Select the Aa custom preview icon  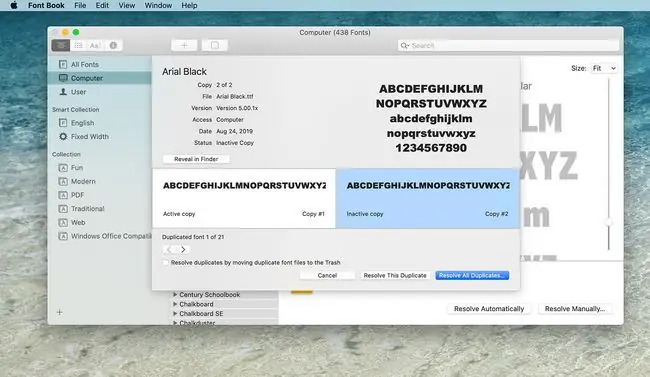click(x=95, y=45)
